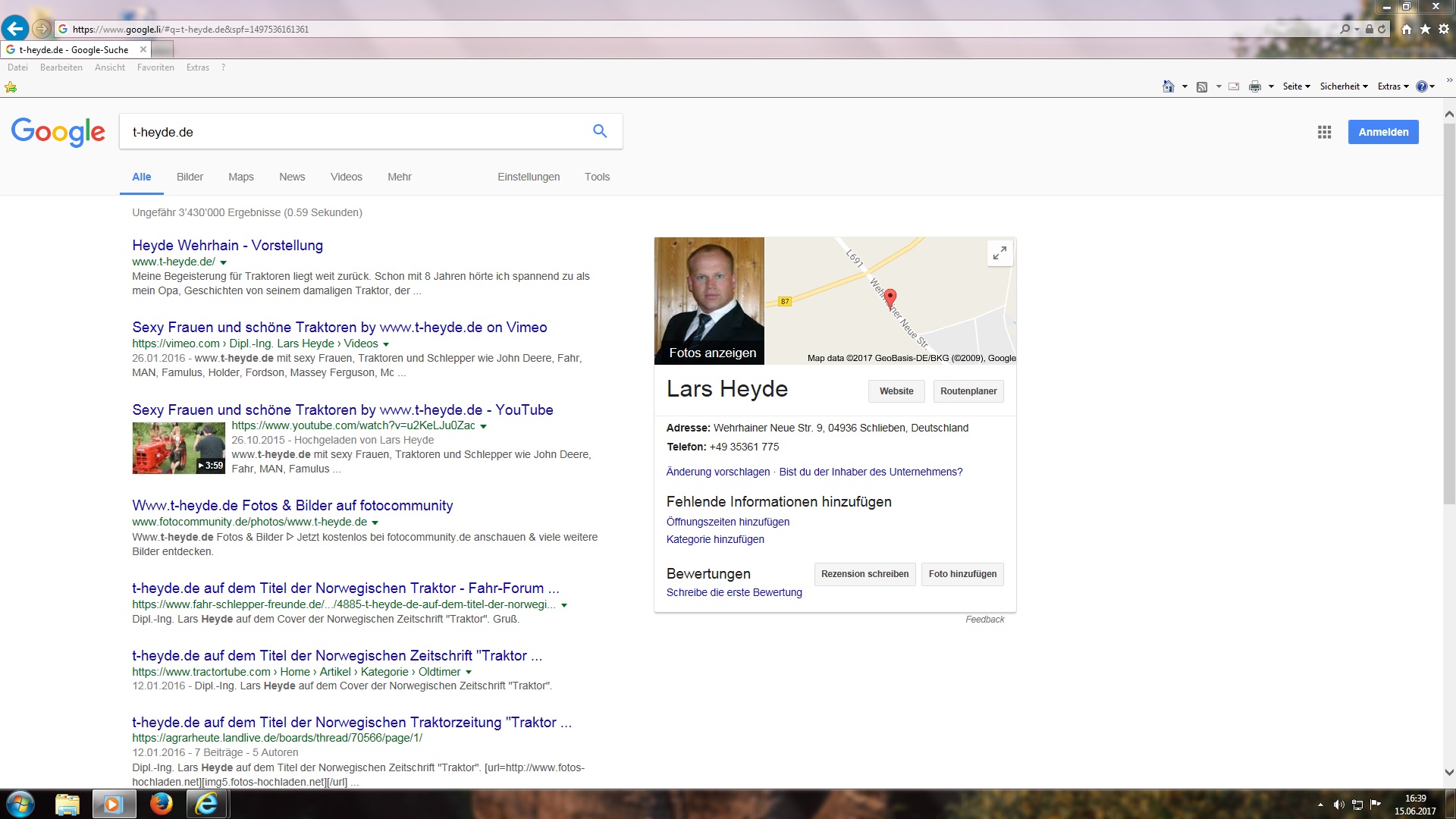This screenshot has height=819, width=1456.
Task: Click the volume speaker tray icon
Action: coord(1338,805)
